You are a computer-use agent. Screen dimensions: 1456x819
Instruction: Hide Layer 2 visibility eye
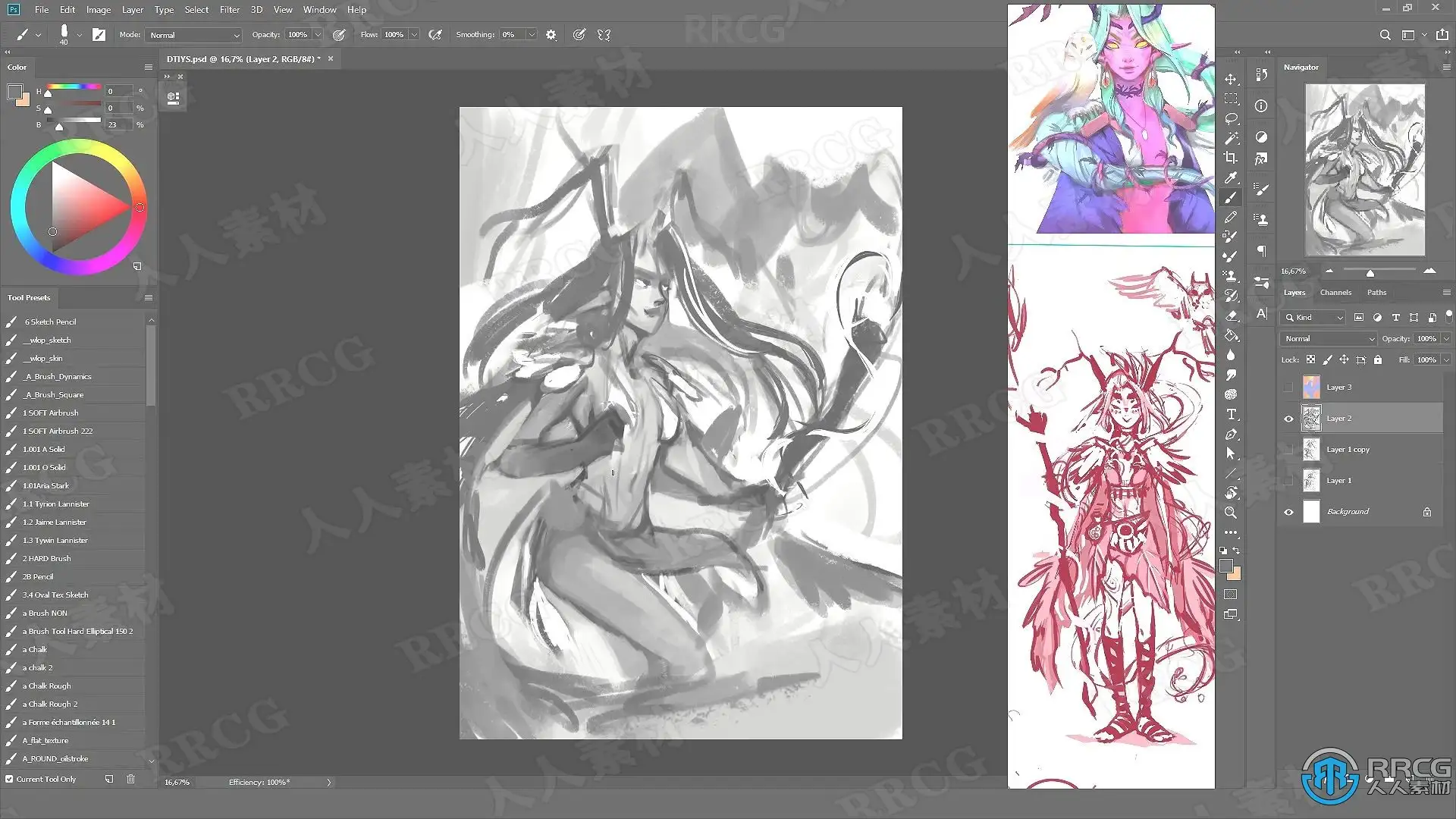[1288, 419]
